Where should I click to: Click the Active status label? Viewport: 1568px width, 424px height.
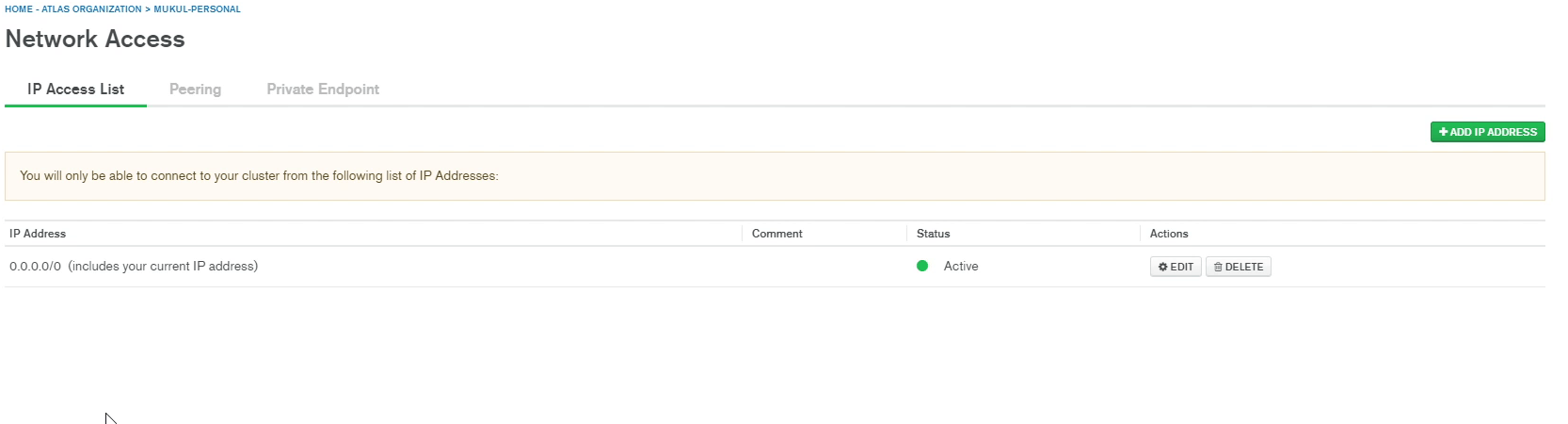click(961, 267)
